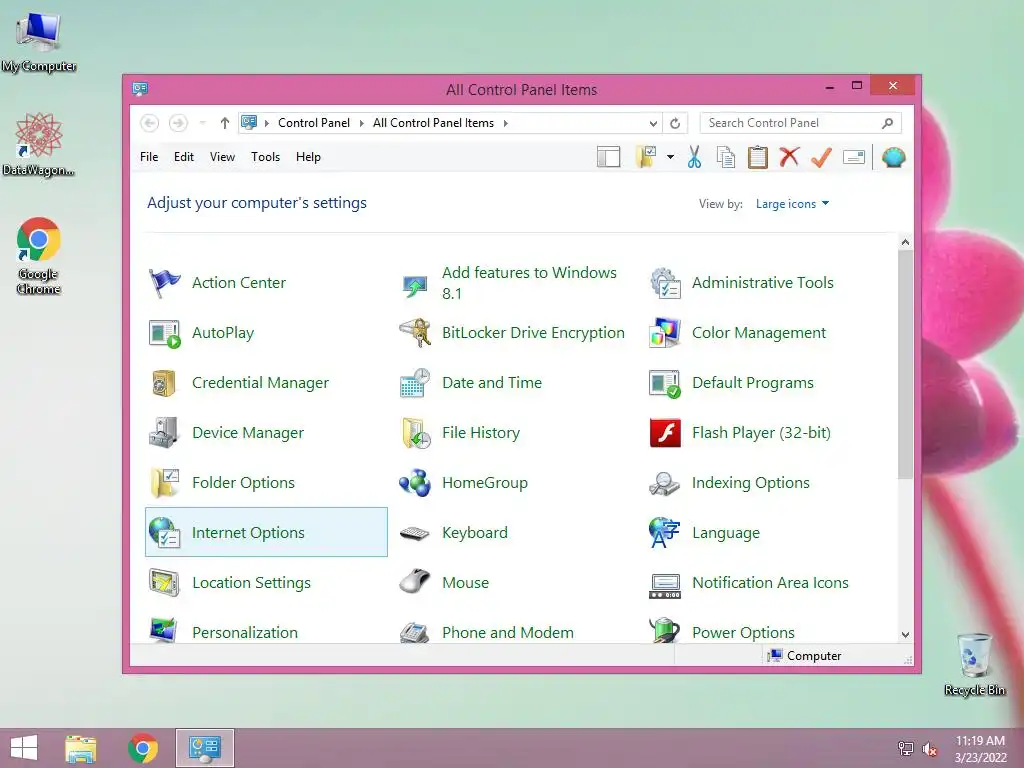Click the Forward navigation arrow
Viewport: 1024px width, 768px height.
tap(178, 123)
